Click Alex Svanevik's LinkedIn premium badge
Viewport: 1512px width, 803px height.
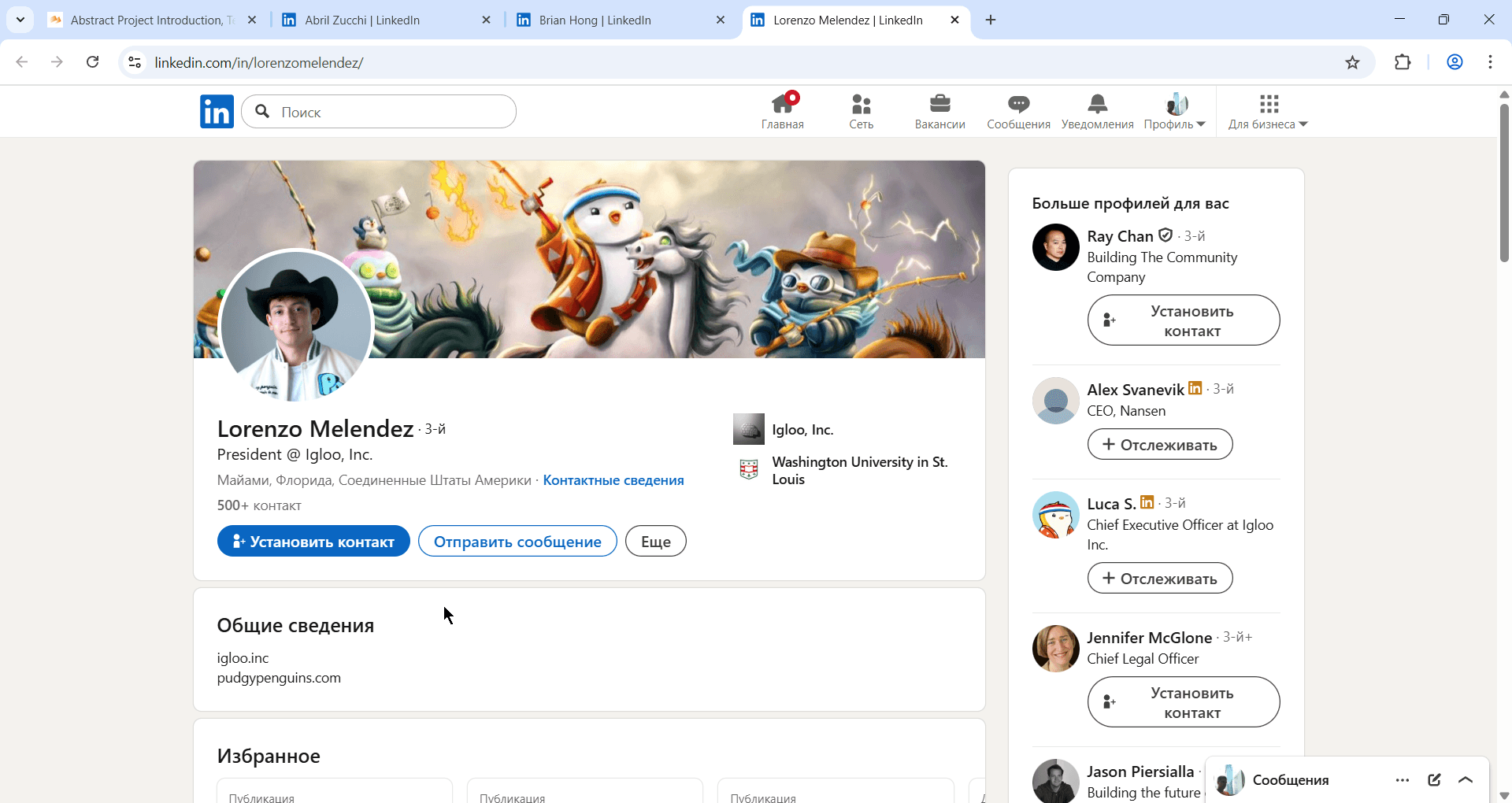tap(1195, 388)
